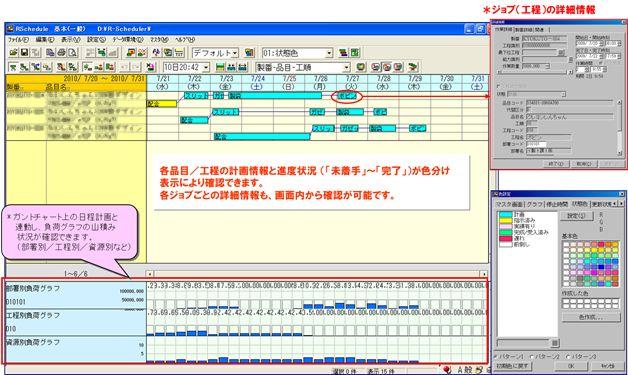Select the green 完成/受入済み color entry
Screen dimensions: 628x375
(524, 232)
